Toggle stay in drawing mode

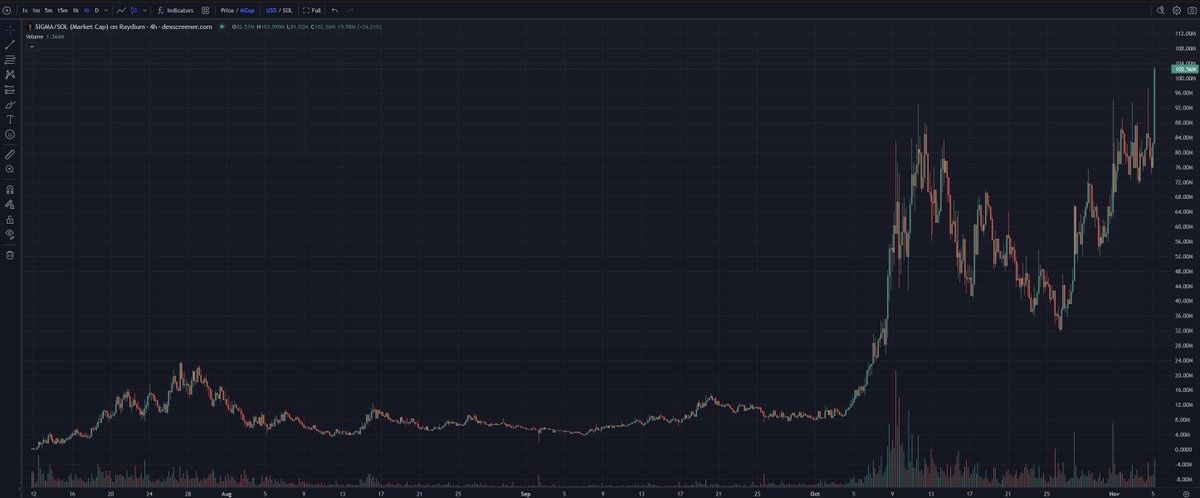(x=10, y=204)
